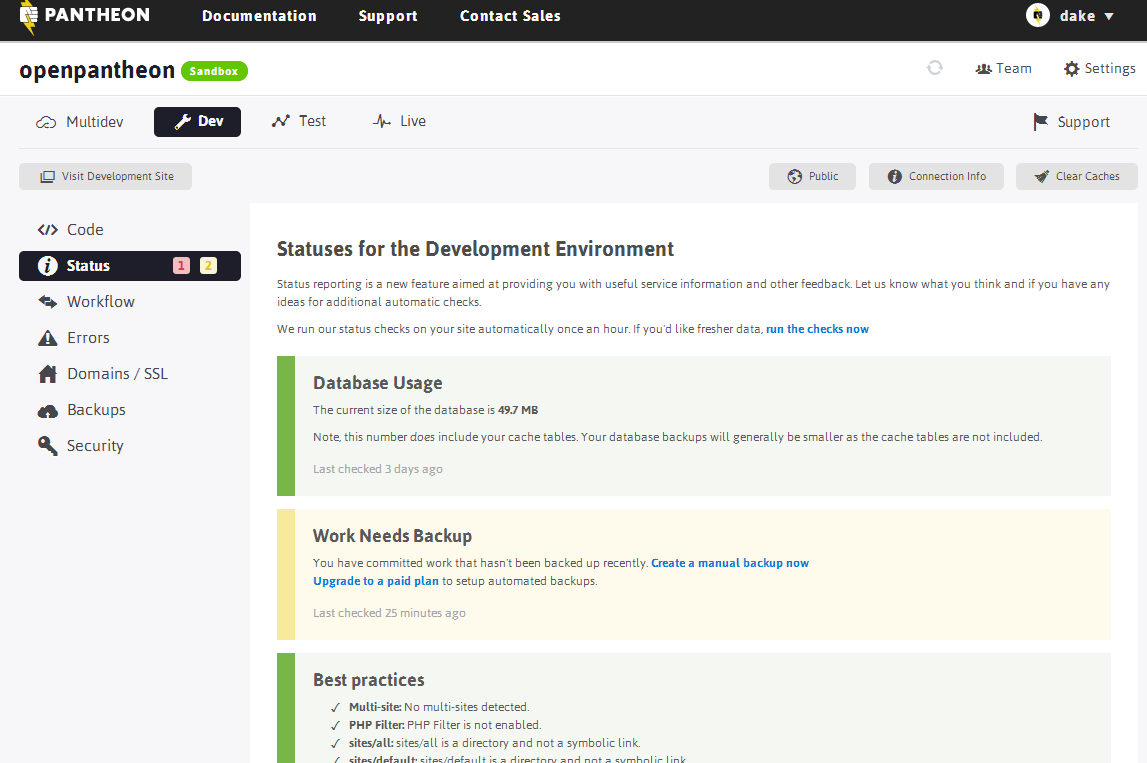This screenshot has height=763, width=1147.
Task: Click the flag icon beside Support
Action: pos(1040,122)
